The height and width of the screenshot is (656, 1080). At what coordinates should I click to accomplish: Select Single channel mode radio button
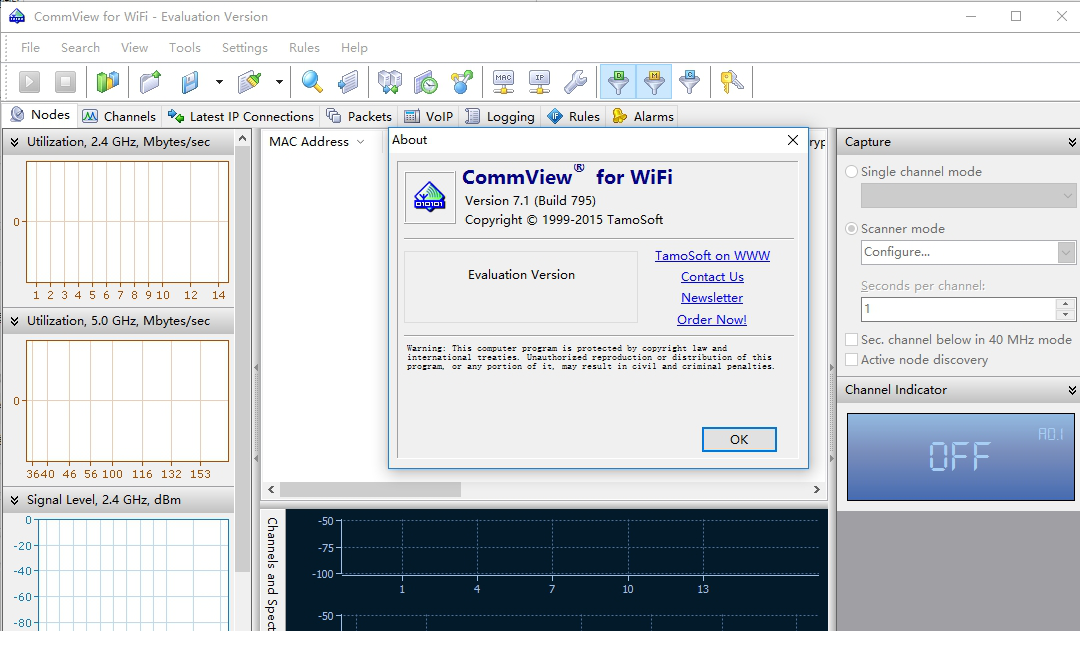[x=851, y=172]
